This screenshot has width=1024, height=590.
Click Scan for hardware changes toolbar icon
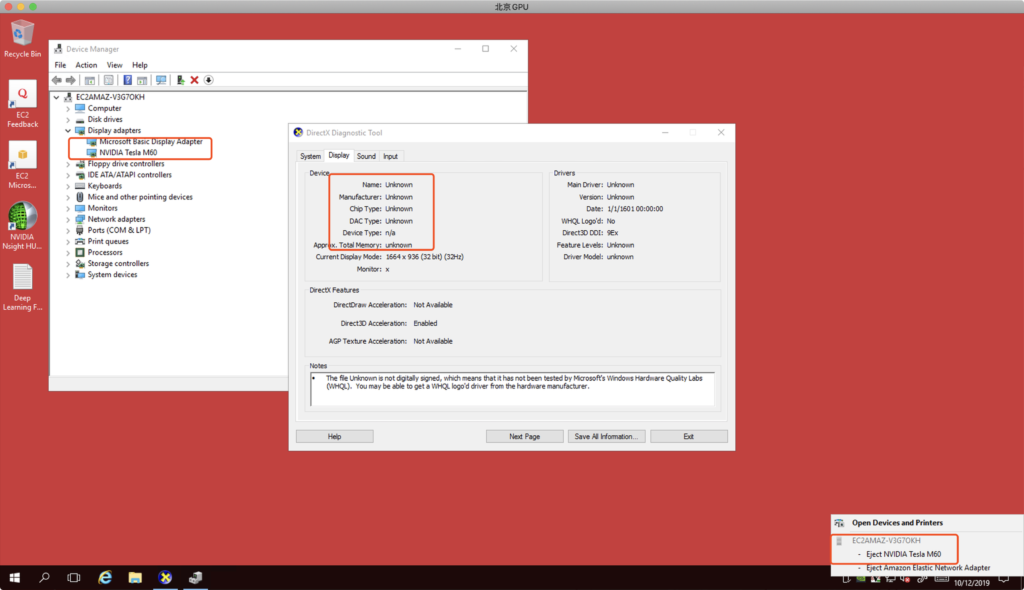tap(161, 80)
